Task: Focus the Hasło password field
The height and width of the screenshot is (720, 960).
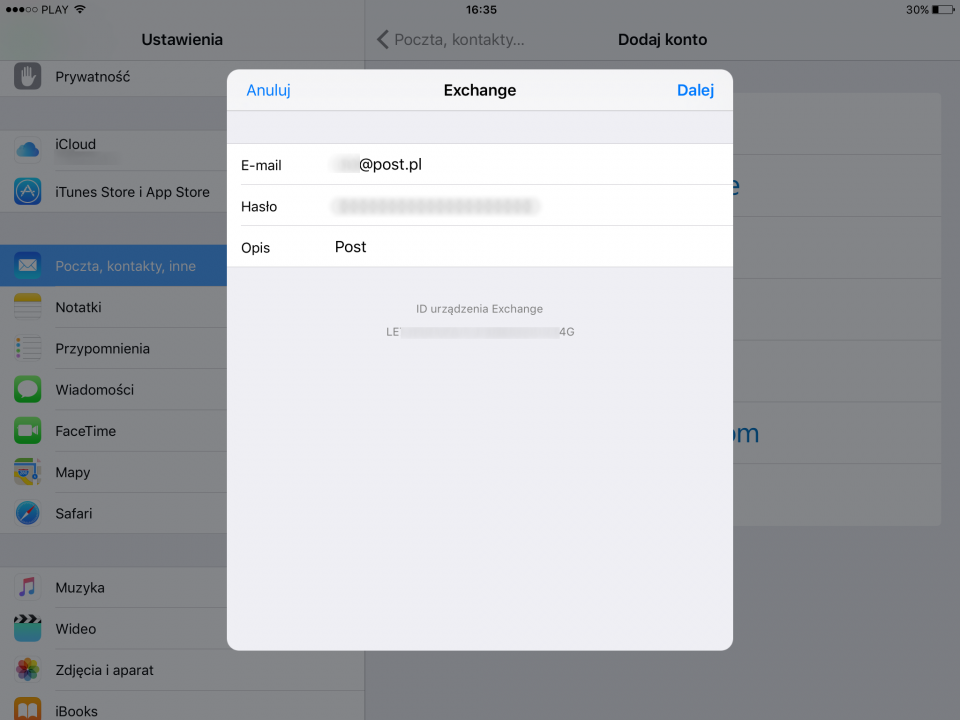Action: (480, 206)
